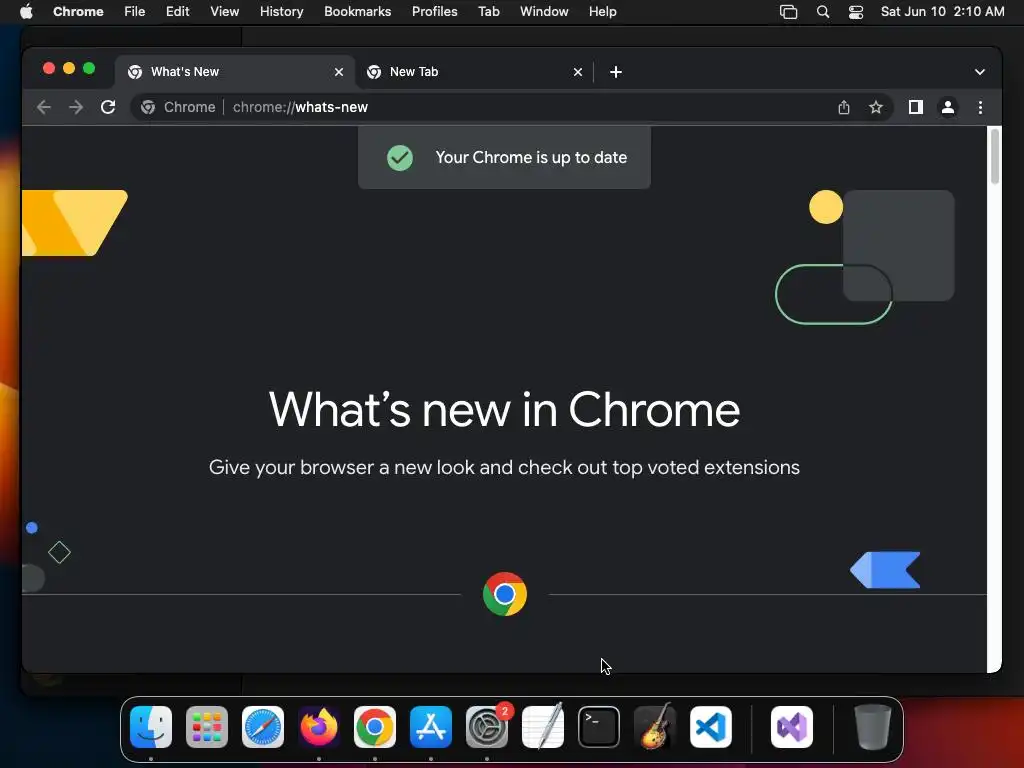Open Visual Studio from the dock
This screenshot has width=1024, height=768.
[792, 727]
